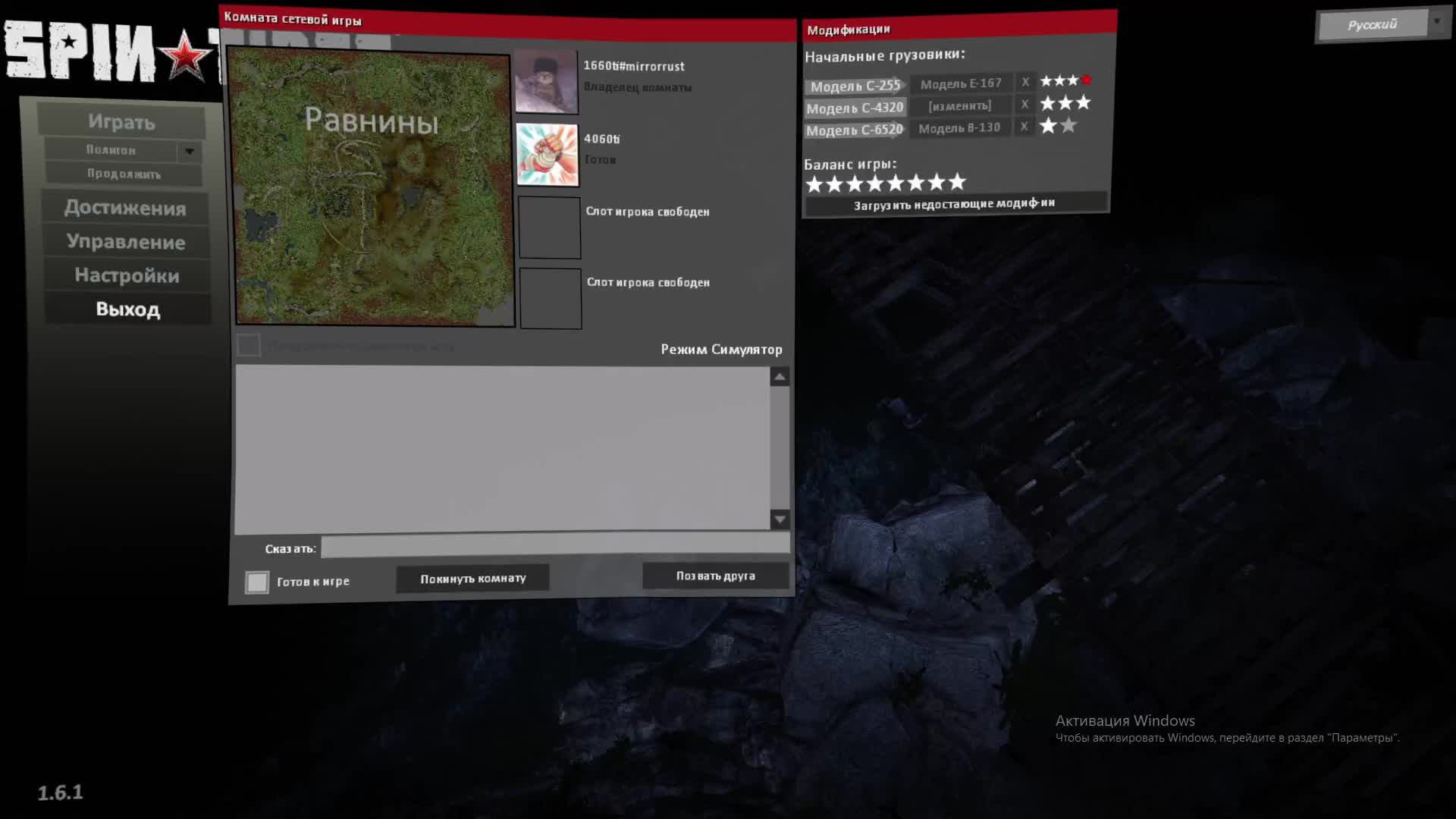Remove the Модель E-167 truck replacement with X

click(x=1025, y=82)
